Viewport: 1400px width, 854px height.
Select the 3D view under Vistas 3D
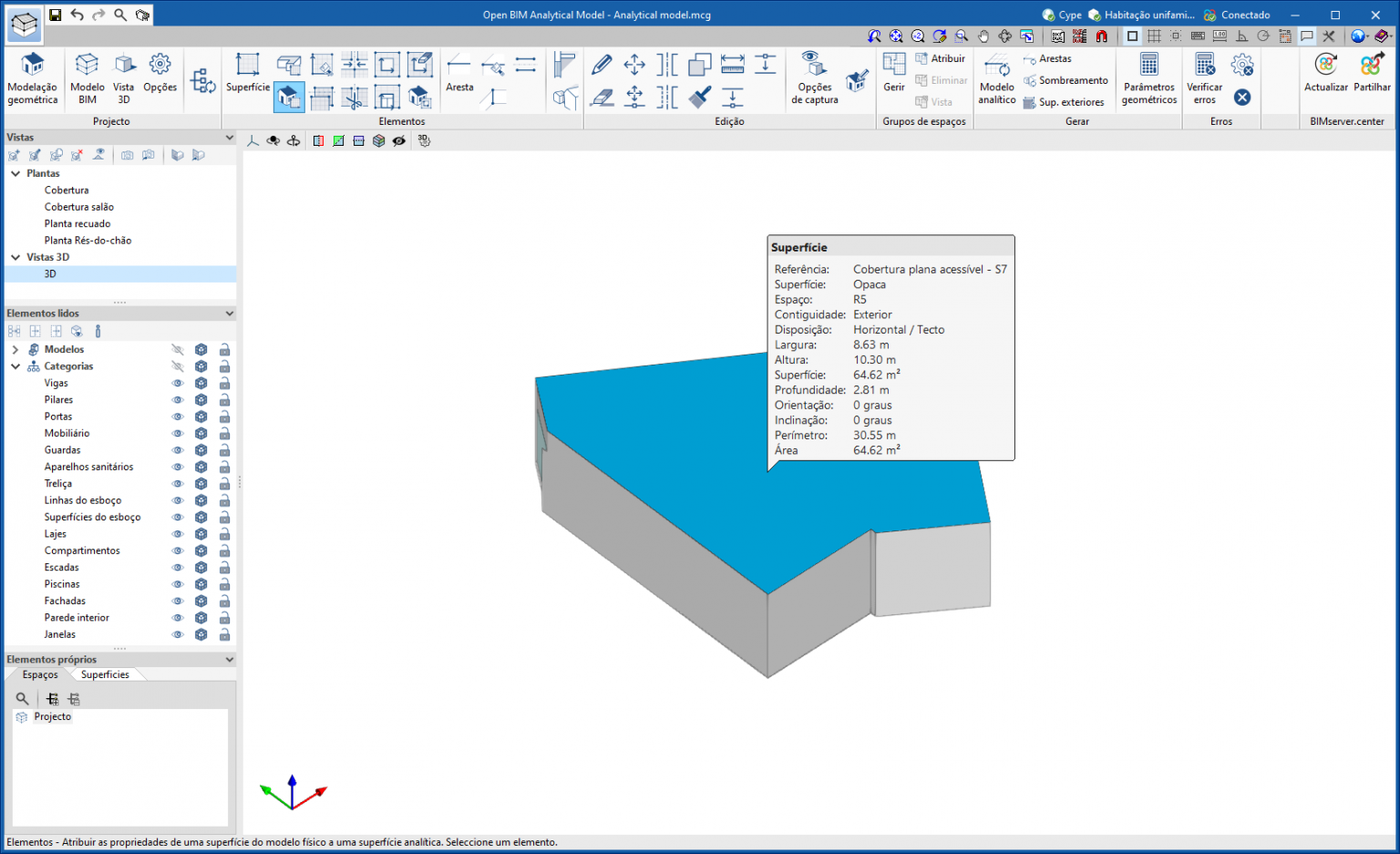tap(49, 273)
